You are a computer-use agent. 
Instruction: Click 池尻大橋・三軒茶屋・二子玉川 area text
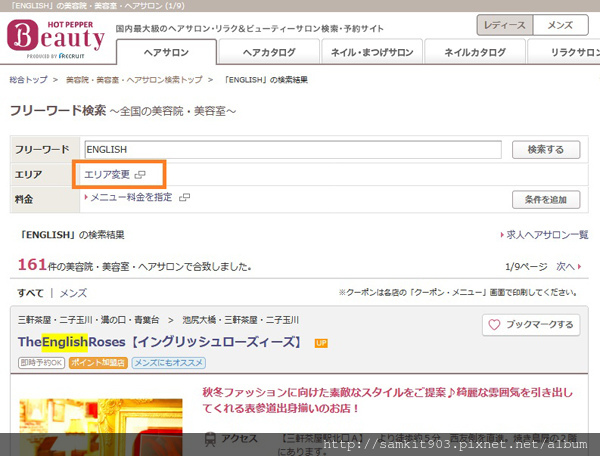point(241,320)
